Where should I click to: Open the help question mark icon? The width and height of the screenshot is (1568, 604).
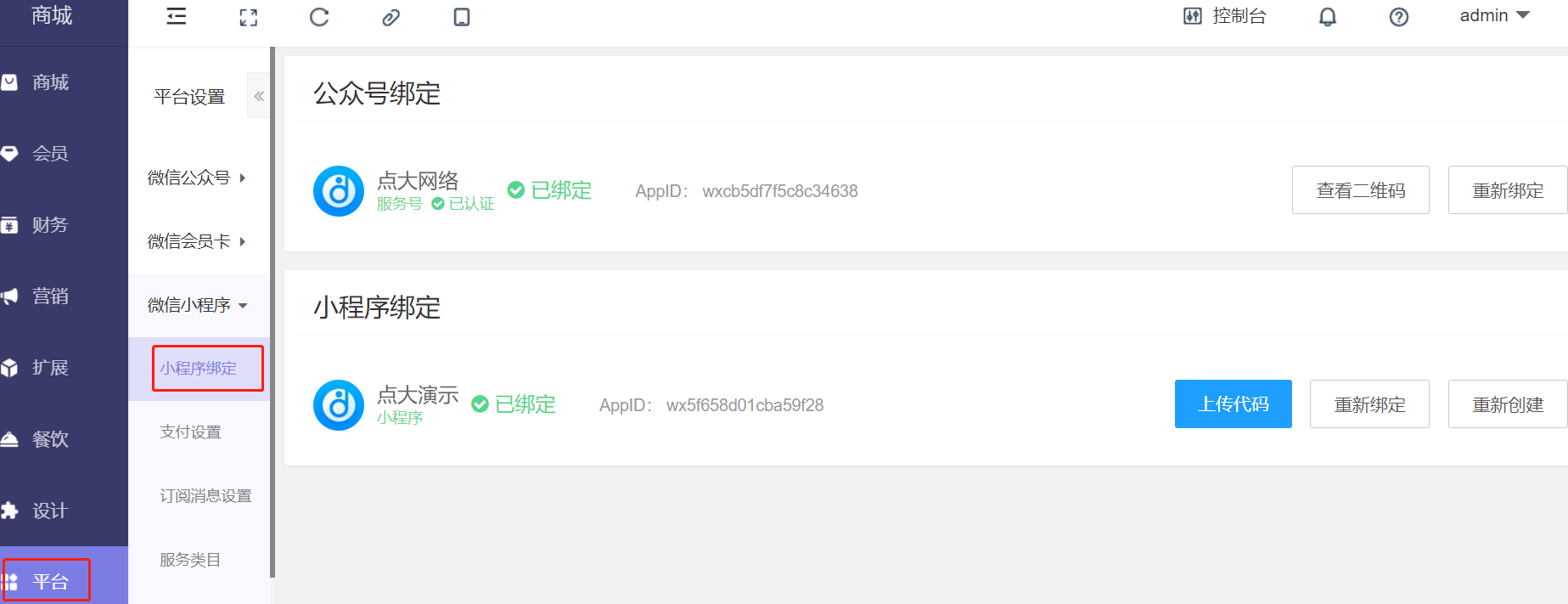(x=1399, y=17)
